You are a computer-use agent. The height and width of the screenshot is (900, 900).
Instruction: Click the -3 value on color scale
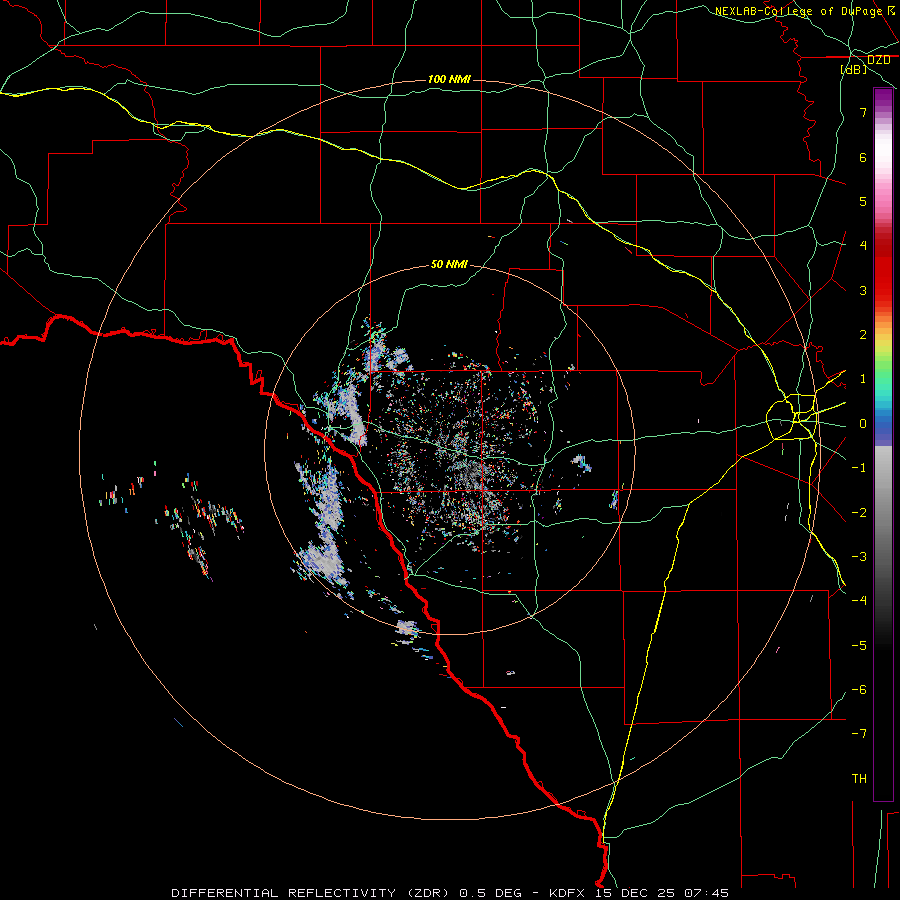(x=859, y=557)
